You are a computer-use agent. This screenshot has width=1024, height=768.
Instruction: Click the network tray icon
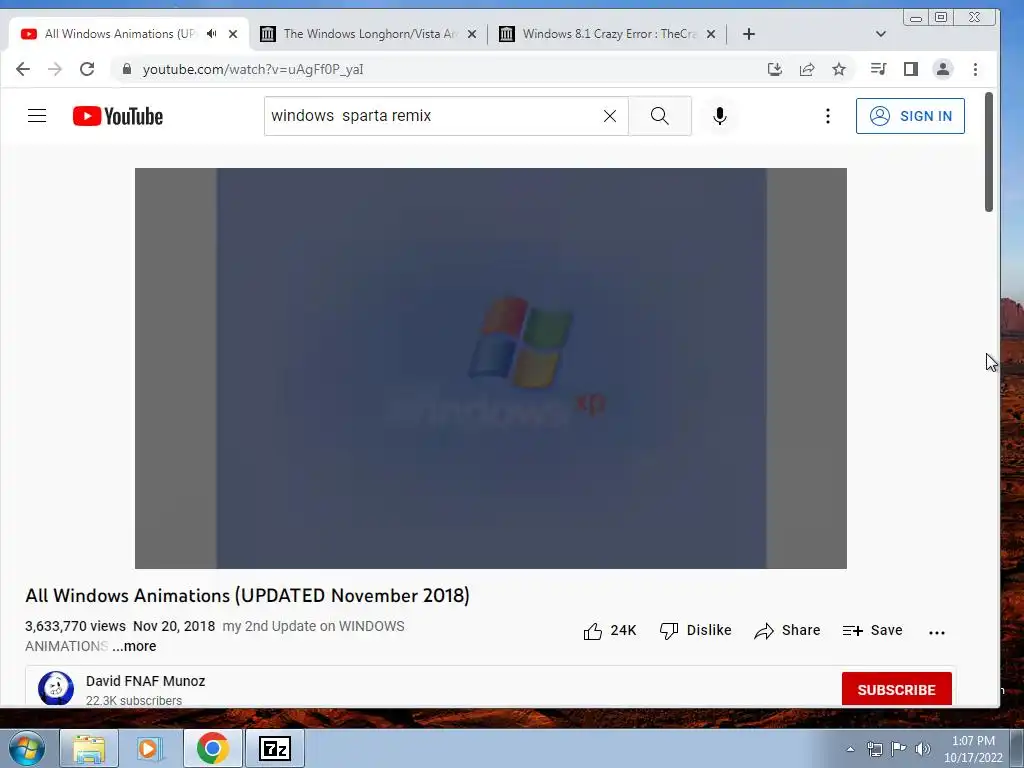(x=874, y=749)
